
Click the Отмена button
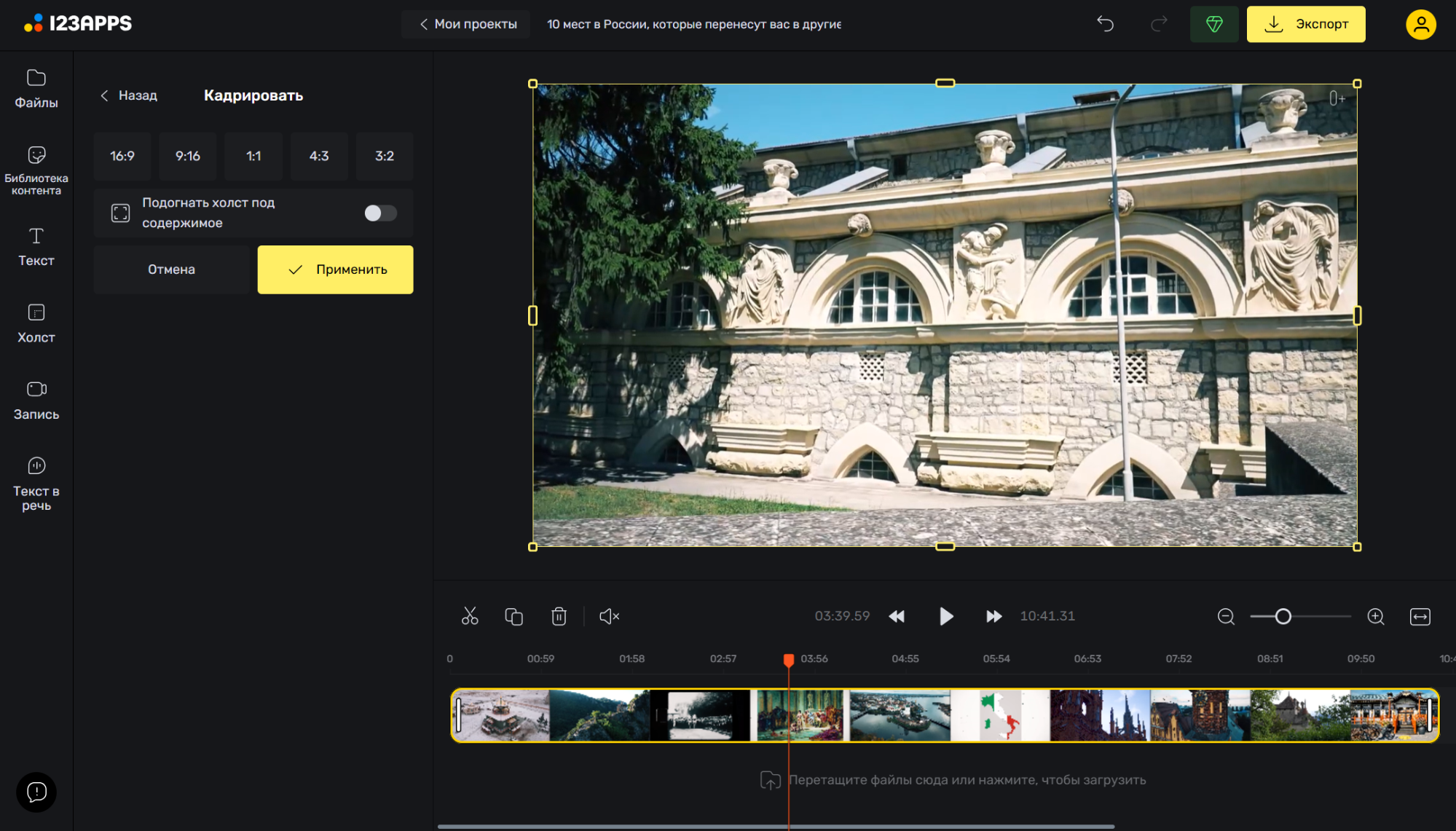[x=171, y=269]
